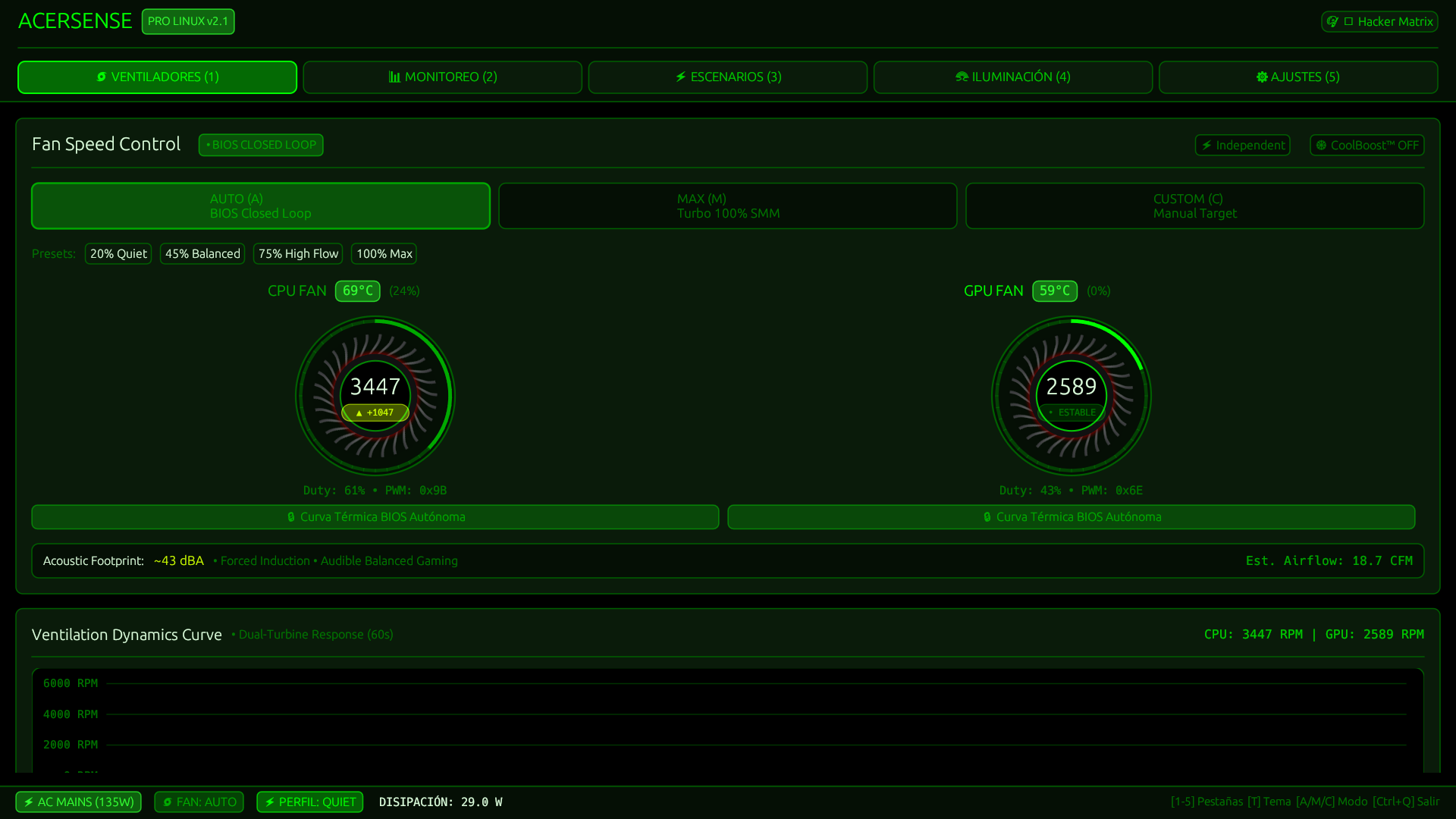Toggle CoolBoost OFF switch
1456x819 pixels.
coord(1367,145)
